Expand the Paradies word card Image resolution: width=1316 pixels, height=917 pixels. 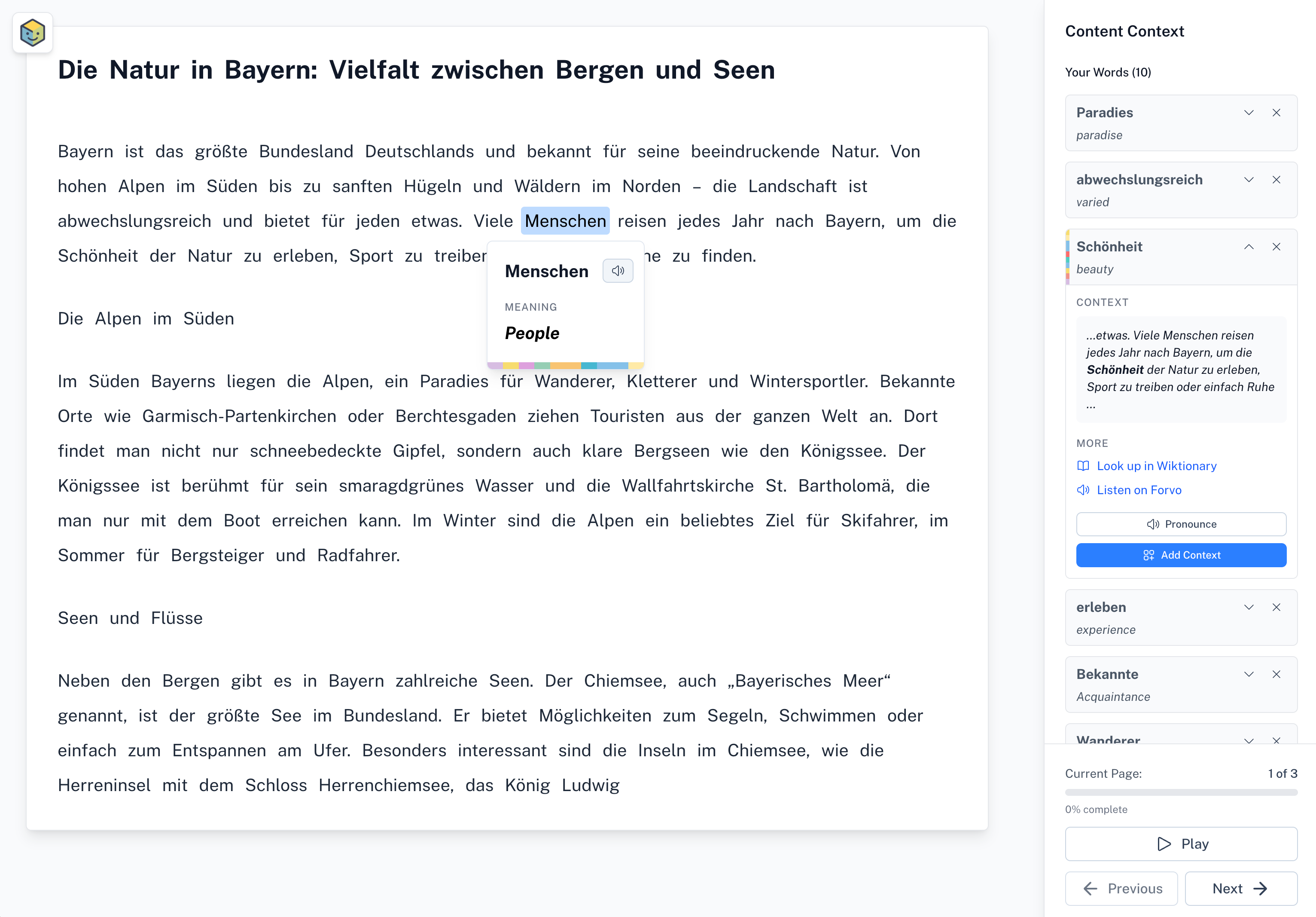[1249, 113]
